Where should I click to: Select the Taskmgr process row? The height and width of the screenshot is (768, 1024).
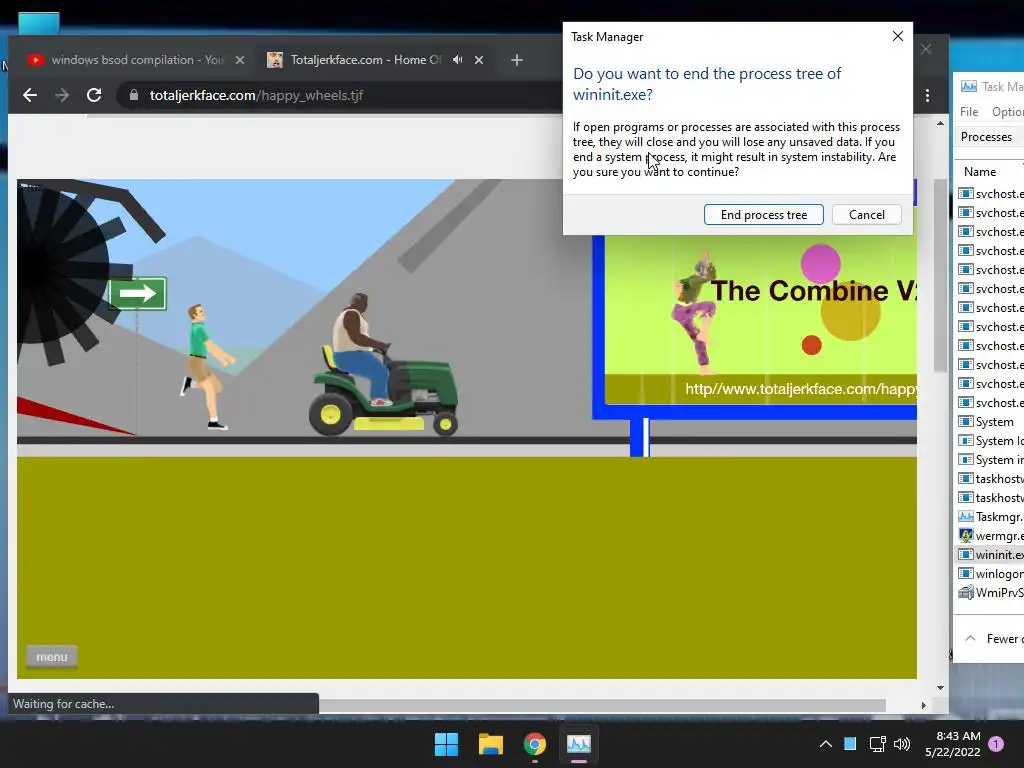pyautogui.click(x=990, y=517)
